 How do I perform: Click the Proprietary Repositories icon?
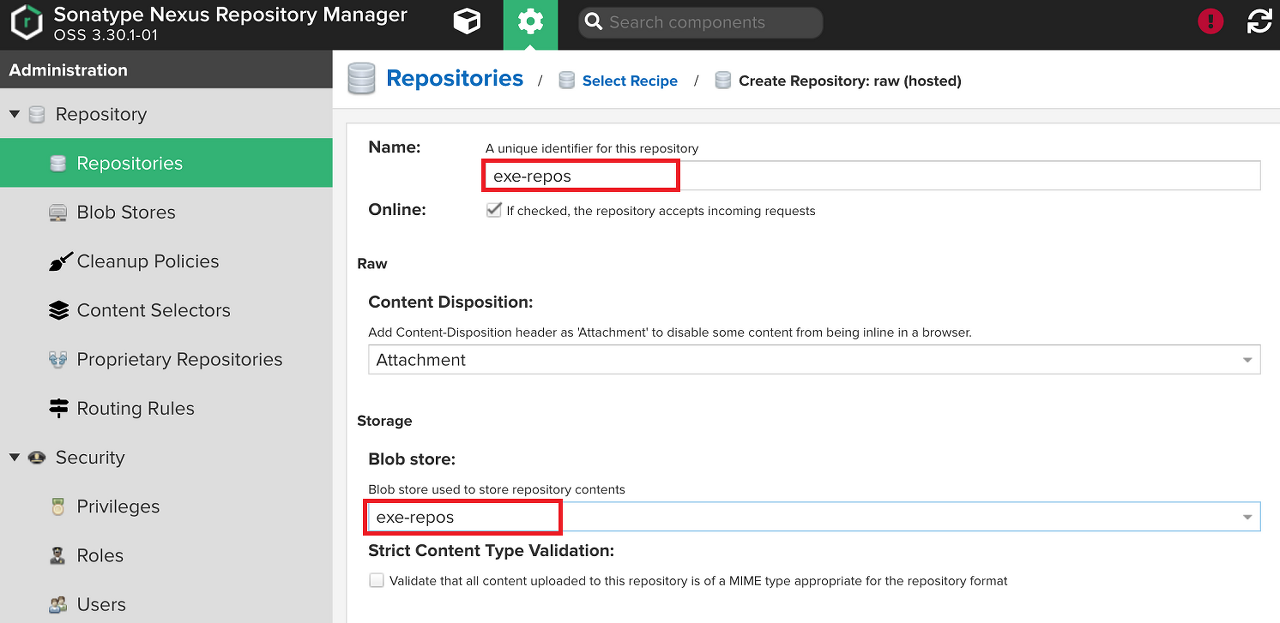[x=58, y=360]
